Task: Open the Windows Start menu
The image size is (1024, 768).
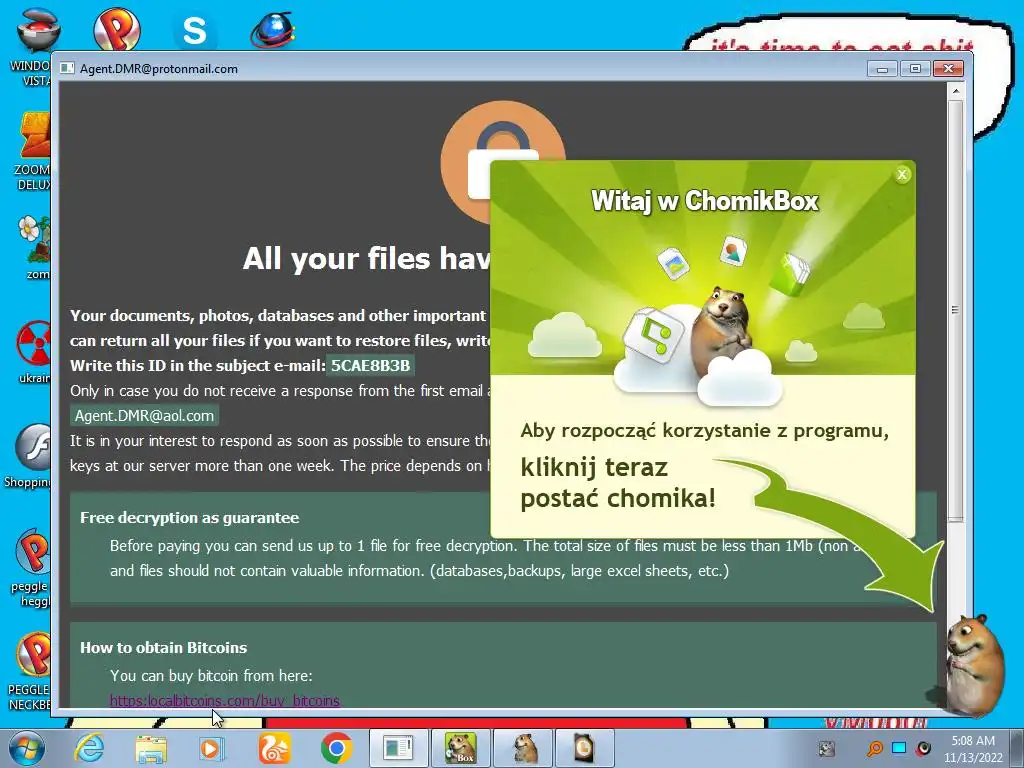Action: 27,748
